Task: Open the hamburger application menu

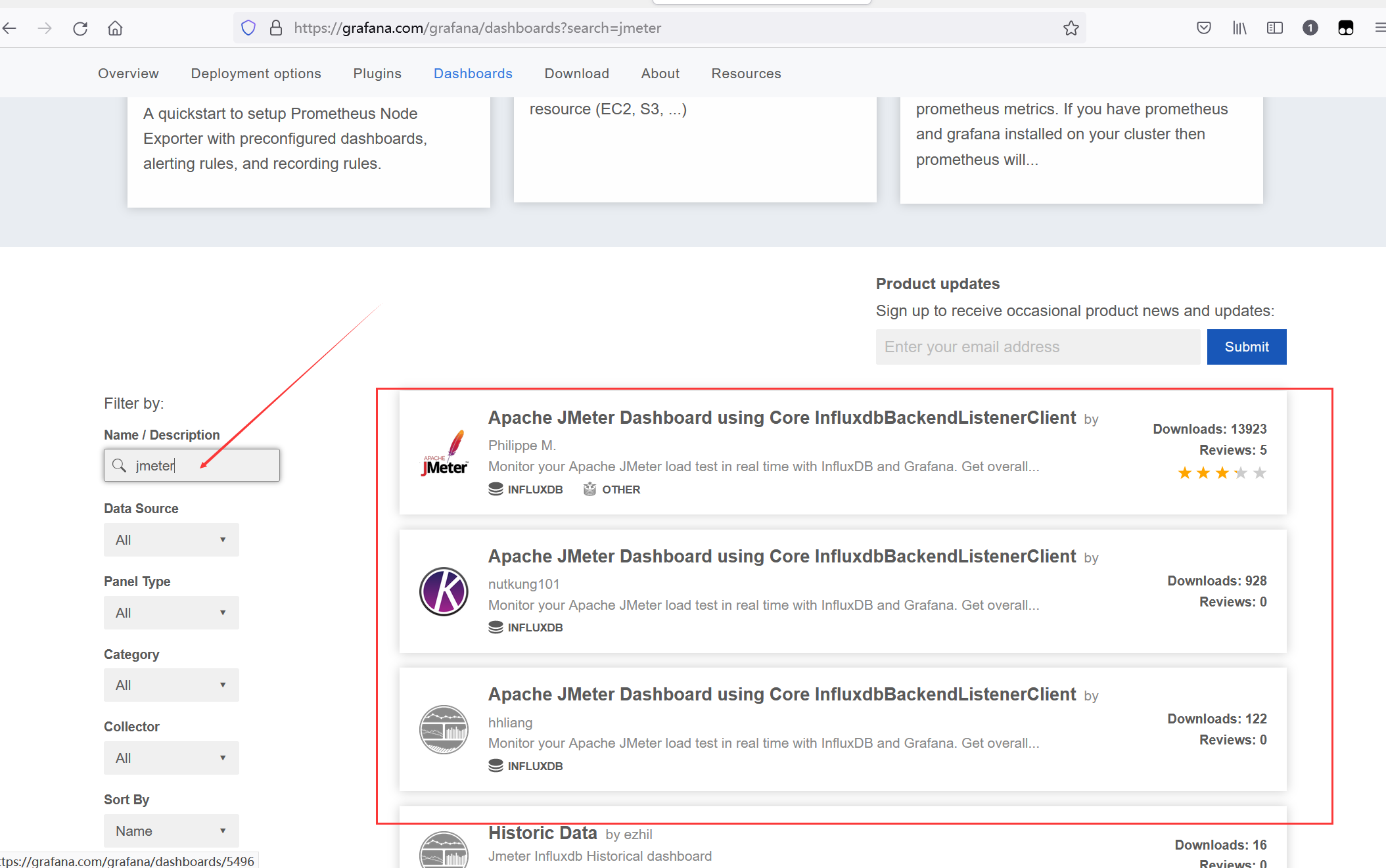Action: [1380, 28]
